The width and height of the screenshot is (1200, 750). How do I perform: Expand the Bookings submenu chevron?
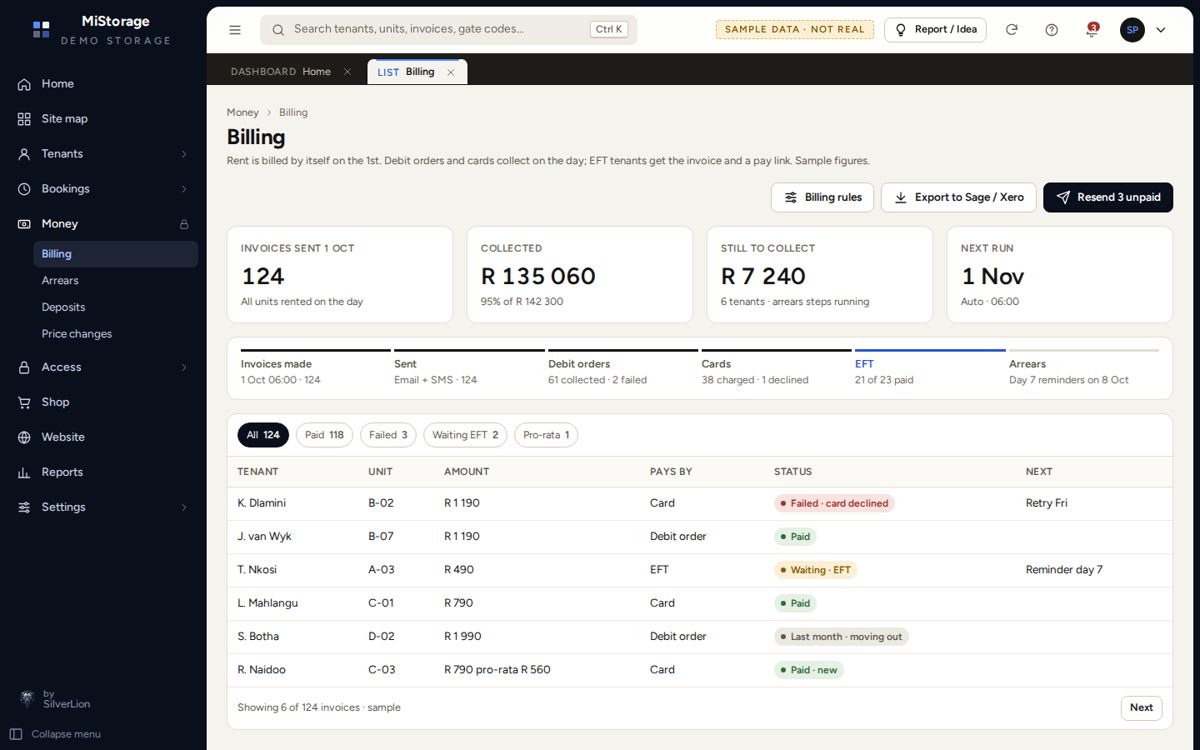pyautogui.click(x=184, y=189)
